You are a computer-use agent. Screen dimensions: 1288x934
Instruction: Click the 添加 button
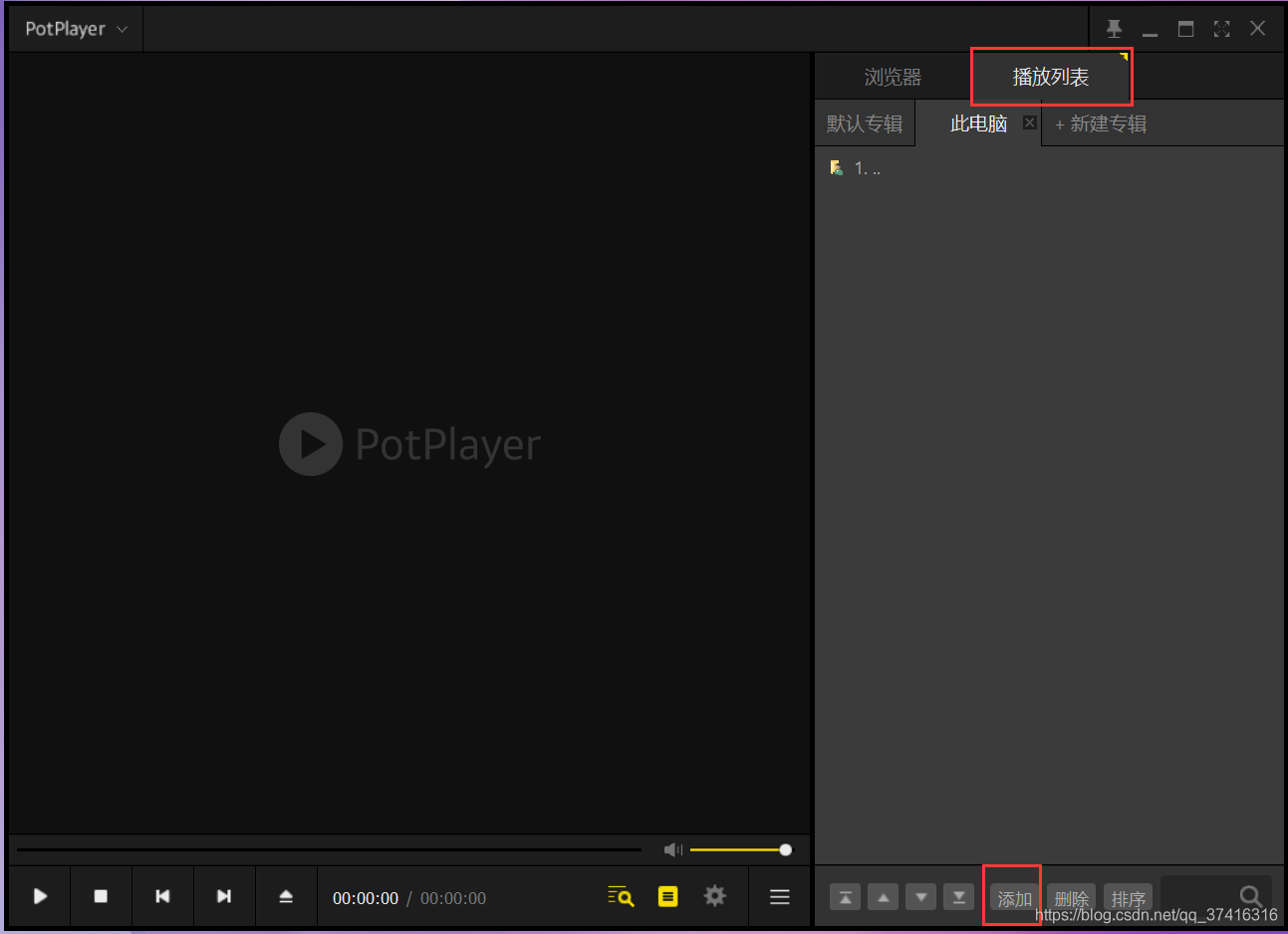(1015, 898)
